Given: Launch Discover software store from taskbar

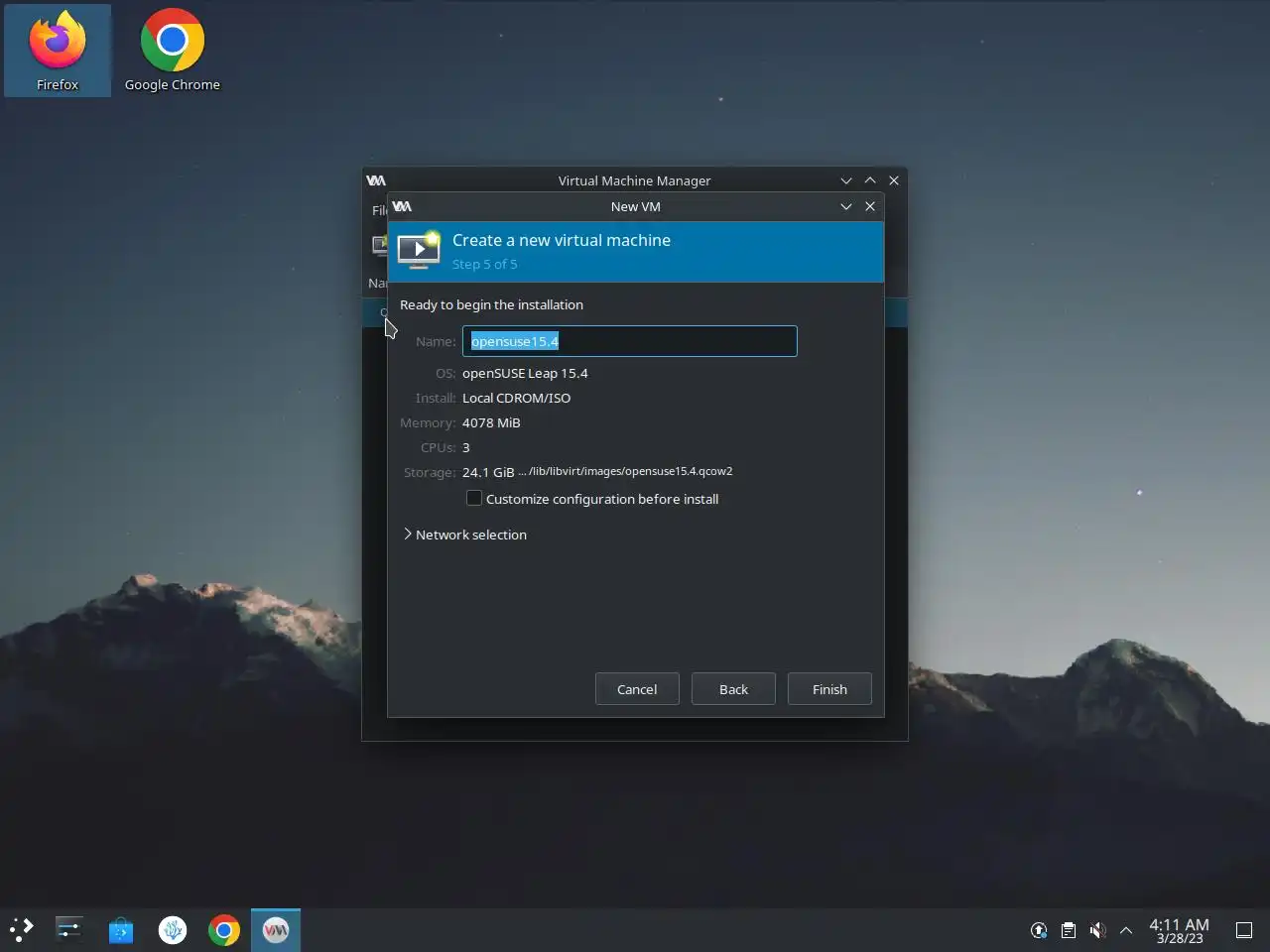Looking at the screenshot, I should (121, 930).
